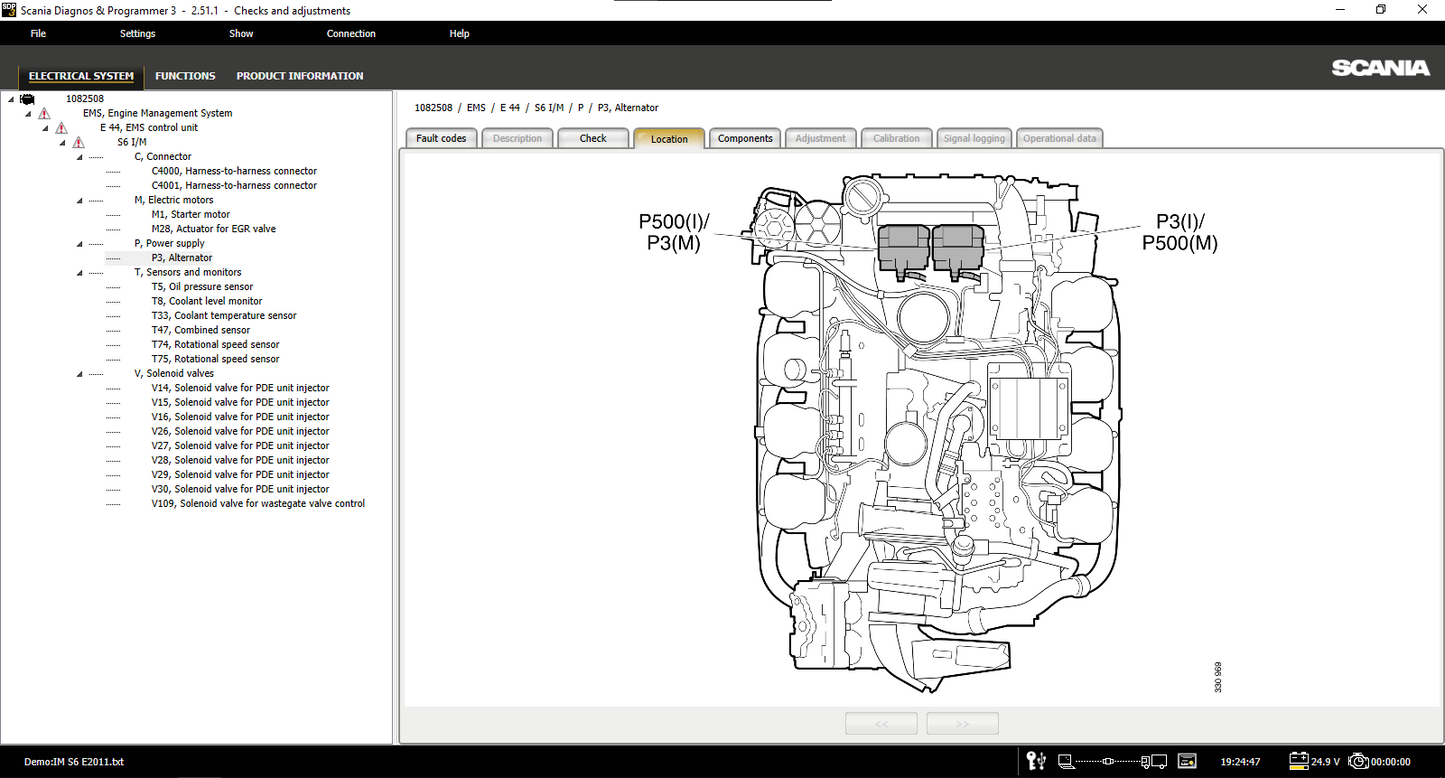This screenshot has height=778, width=1445.
Task: Open the Components tab
Action: (x=745, y=138)
